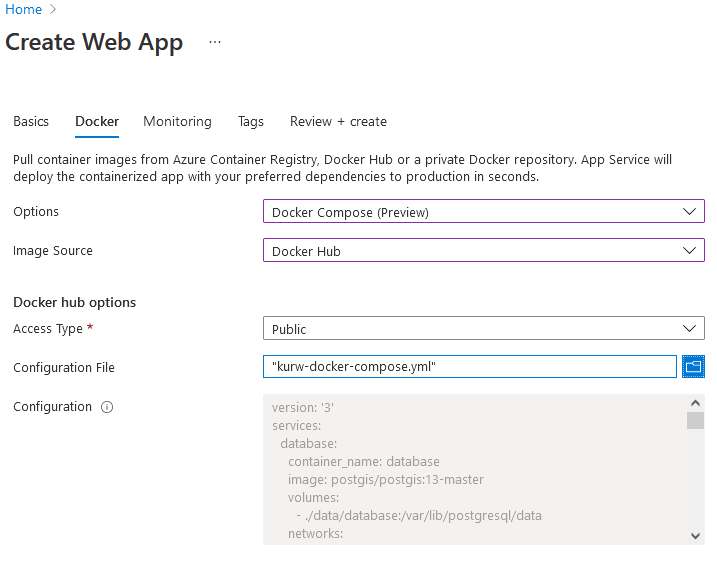Click the breadcrumb chevron after Home
This screenshot has height=580, width=717.
point(53,9)
